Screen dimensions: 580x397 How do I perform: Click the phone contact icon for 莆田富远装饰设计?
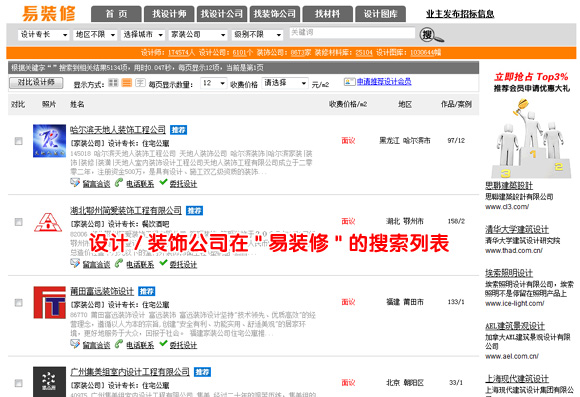pyautogui.click(x=119, y=344)
